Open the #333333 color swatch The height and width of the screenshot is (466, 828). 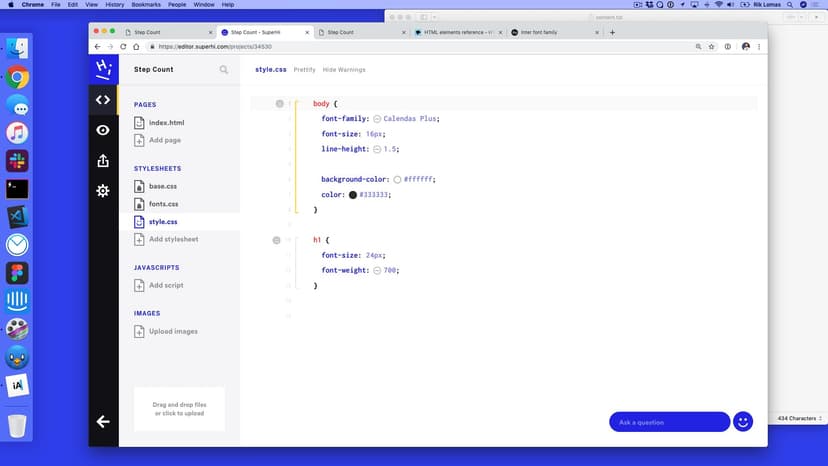pos(352,195)
